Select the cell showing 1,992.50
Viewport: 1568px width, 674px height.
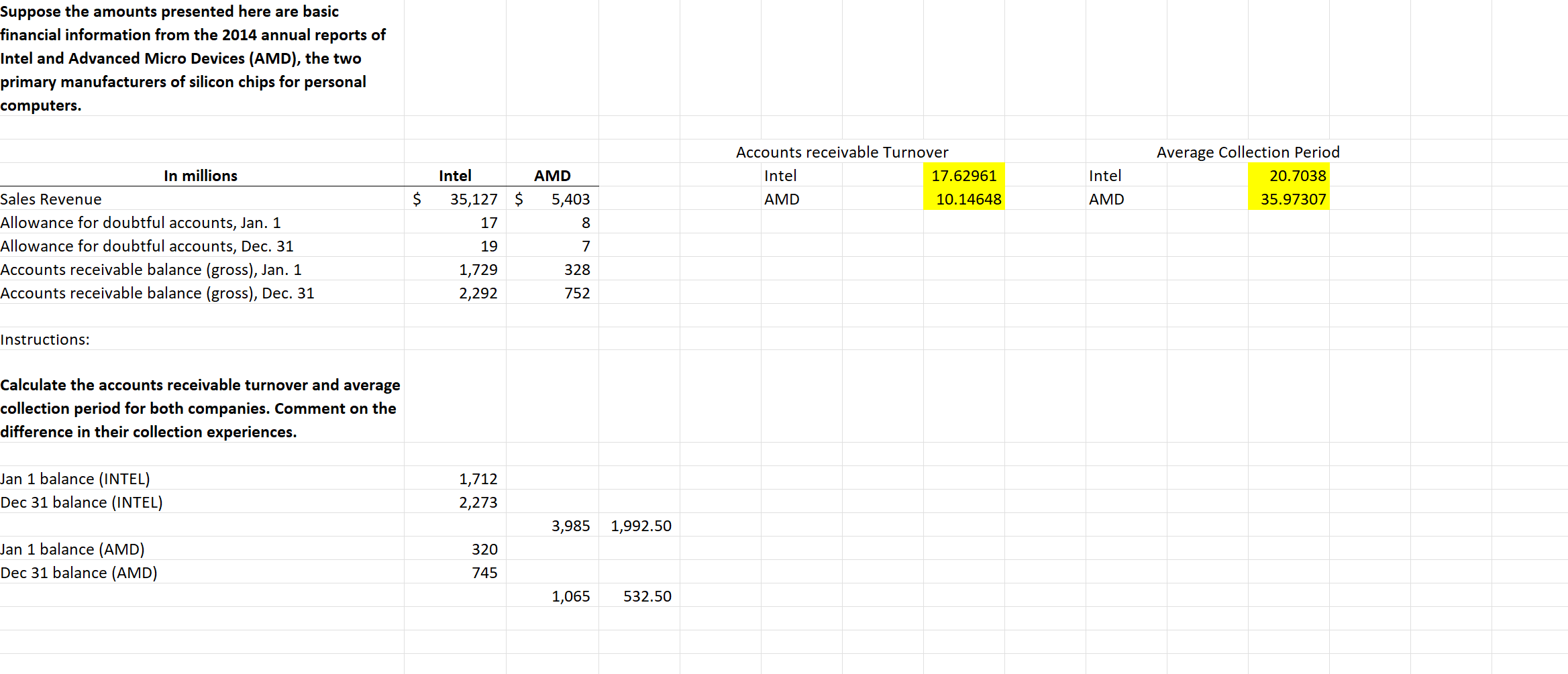click(640, 526)
